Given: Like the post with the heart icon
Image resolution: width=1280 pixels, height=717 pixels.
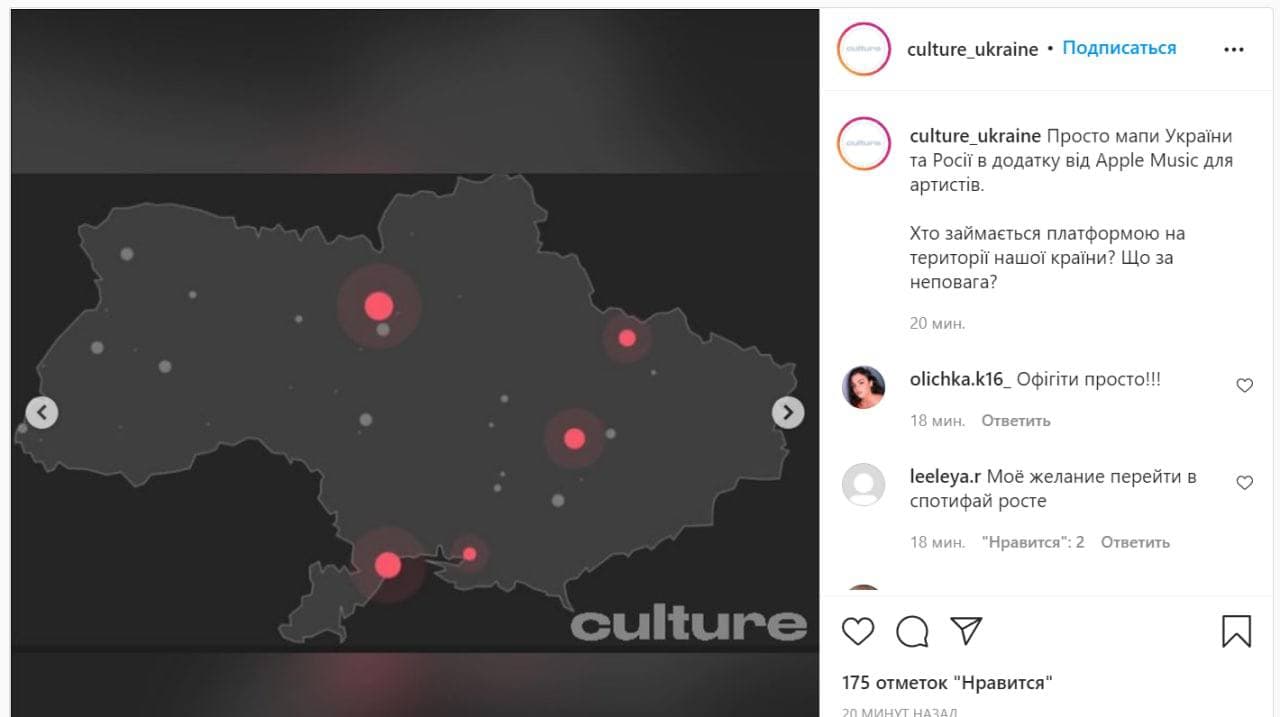Looking at the screenshot, I should click(x=858, y=631).
